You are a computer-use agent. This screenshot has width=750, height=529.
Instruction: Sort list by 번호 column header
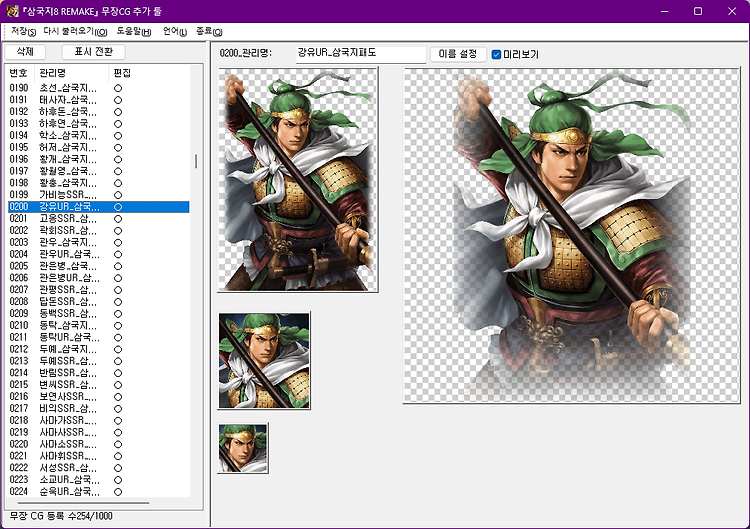[x=19, y=73]
